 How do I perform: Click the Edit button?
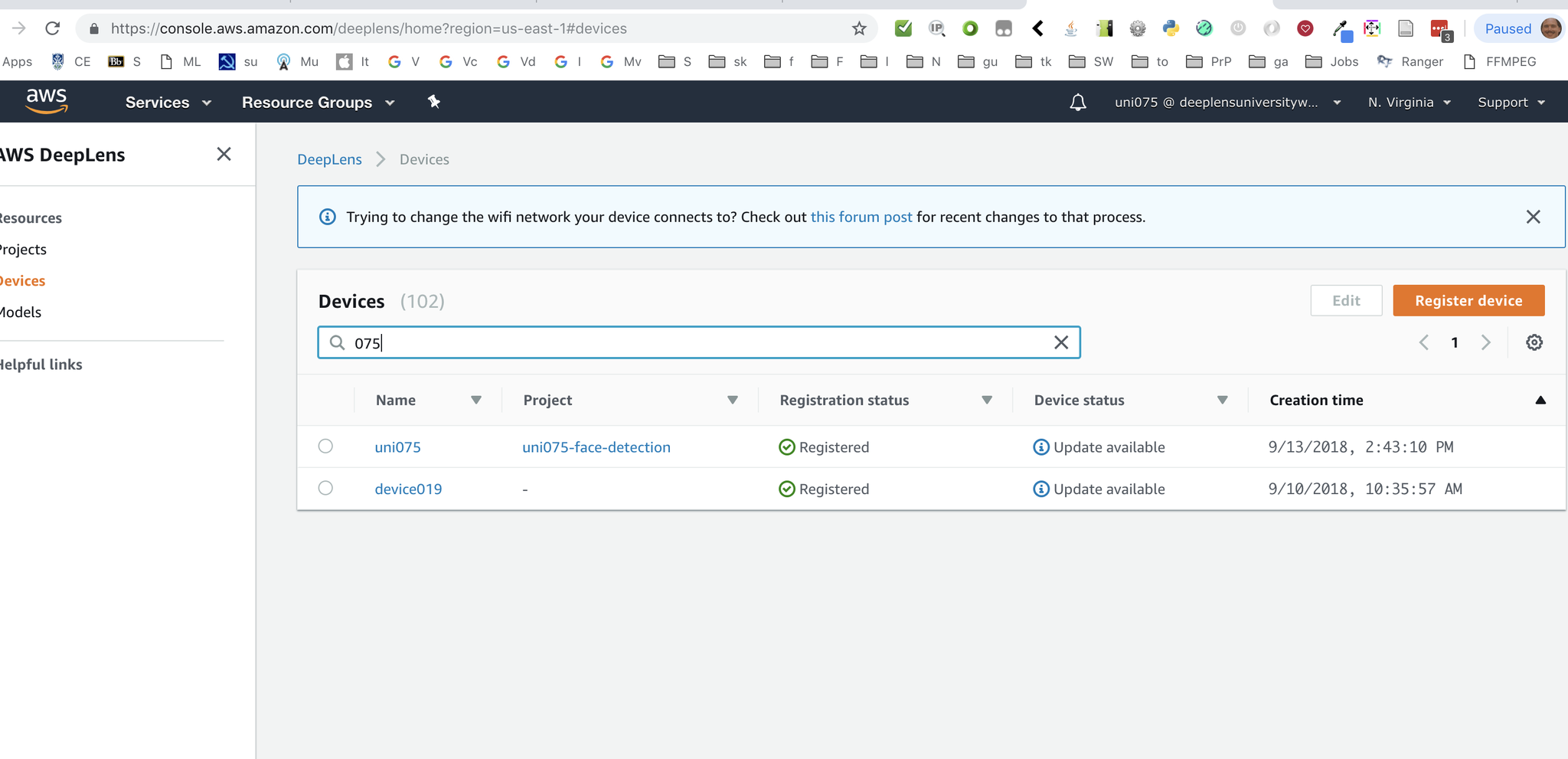click(1346, 300)
